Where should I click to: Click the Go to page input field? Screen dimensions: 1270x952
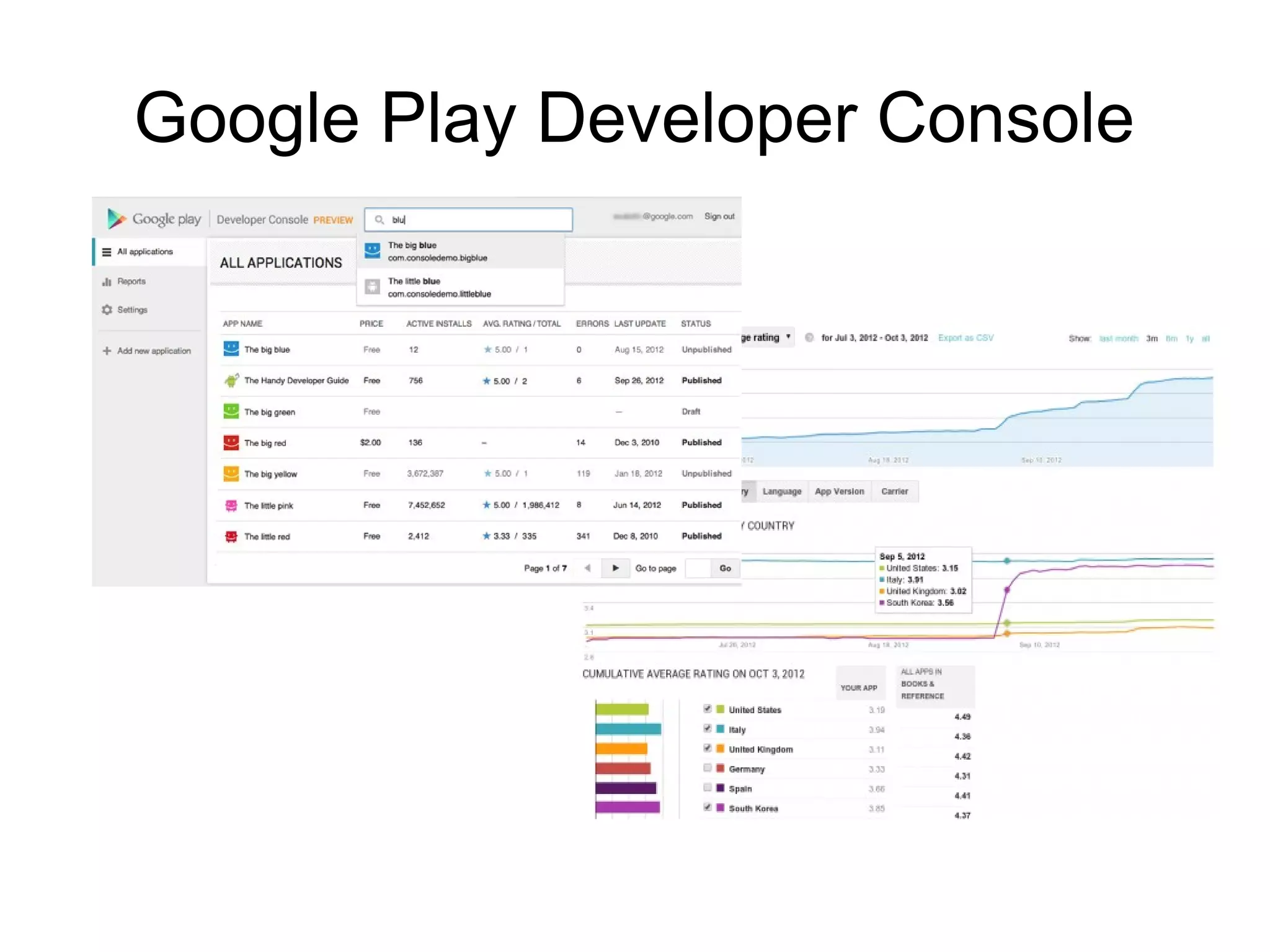(x=698, y=568)
